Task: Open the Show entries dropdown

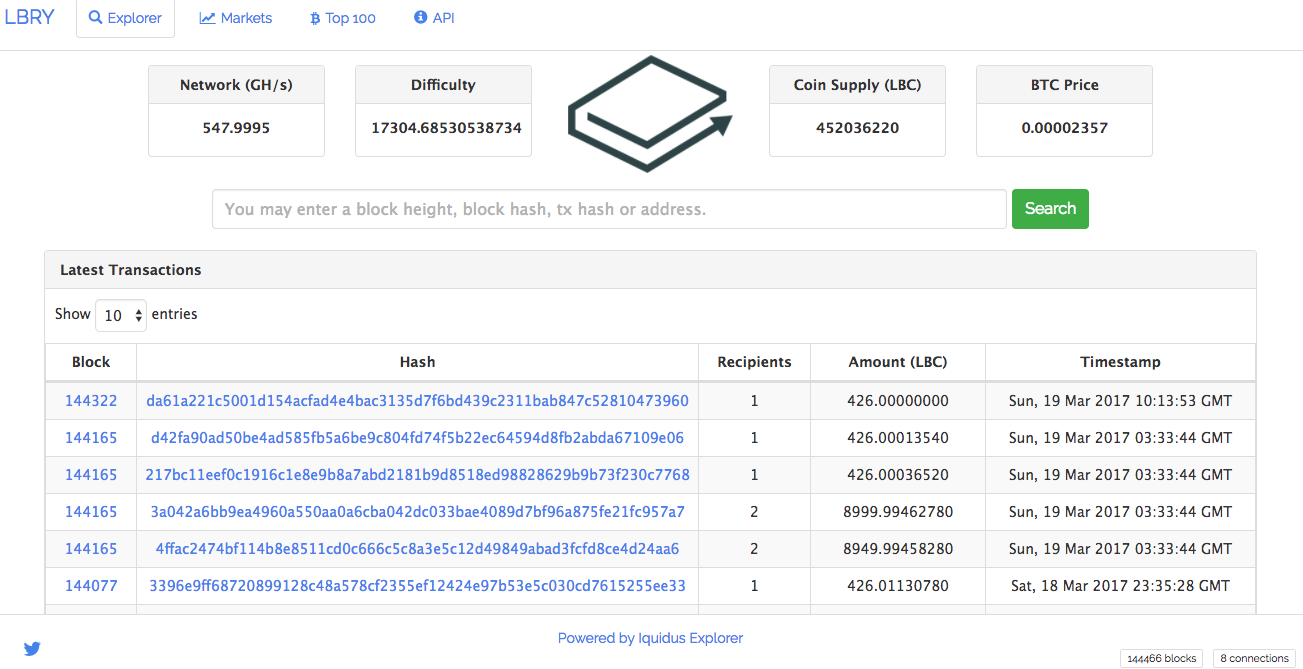Action: [121, 315]
